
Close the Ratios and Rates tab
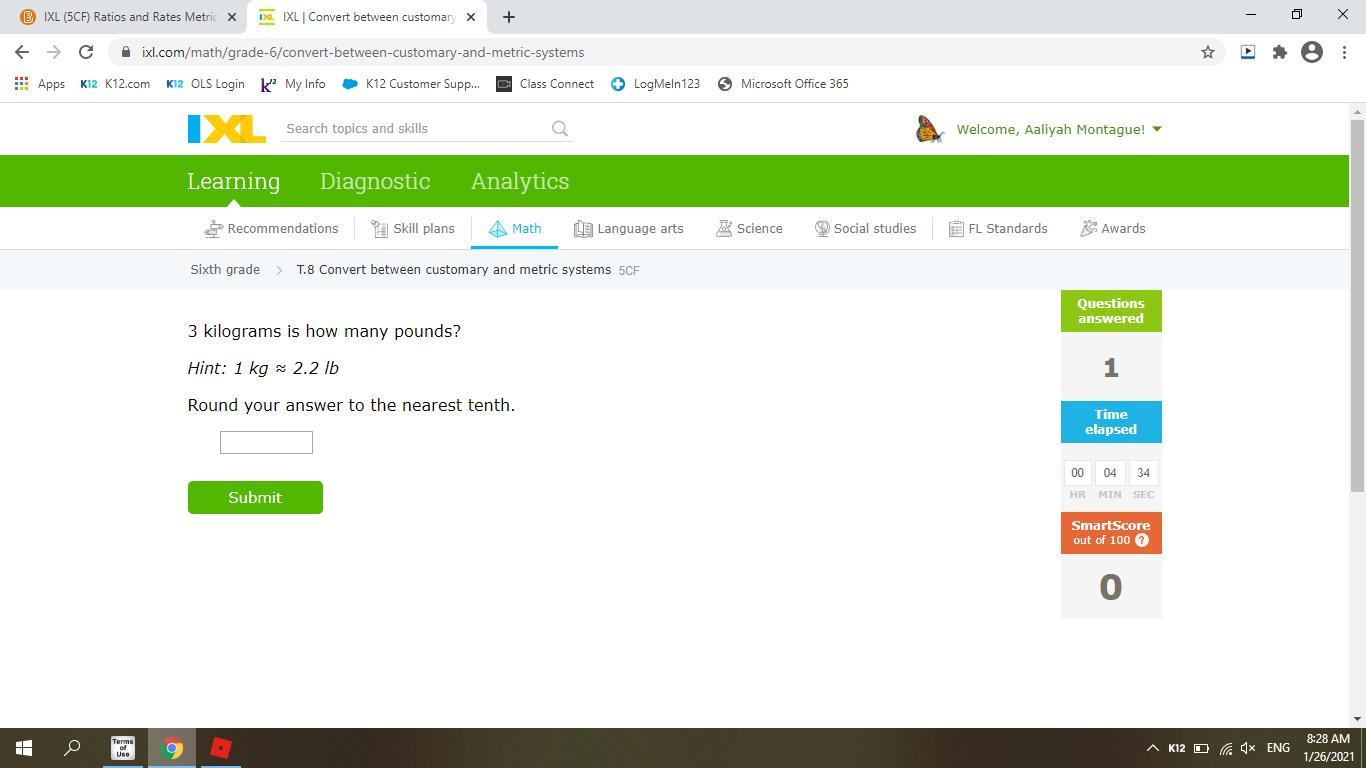pos(233,17)
